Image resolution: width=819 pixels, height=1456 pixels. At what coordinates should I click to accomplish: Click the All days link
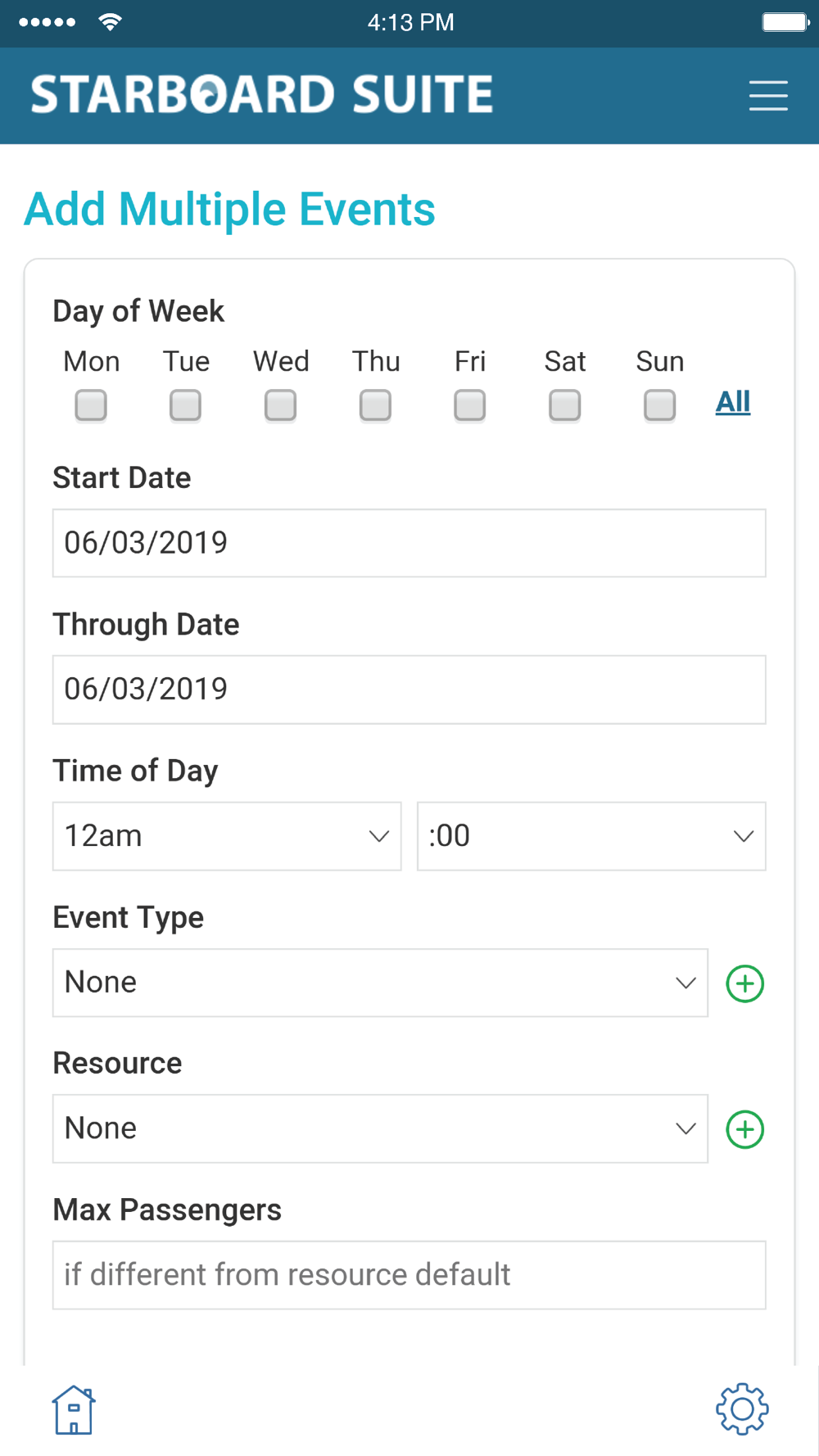(733, 402)
